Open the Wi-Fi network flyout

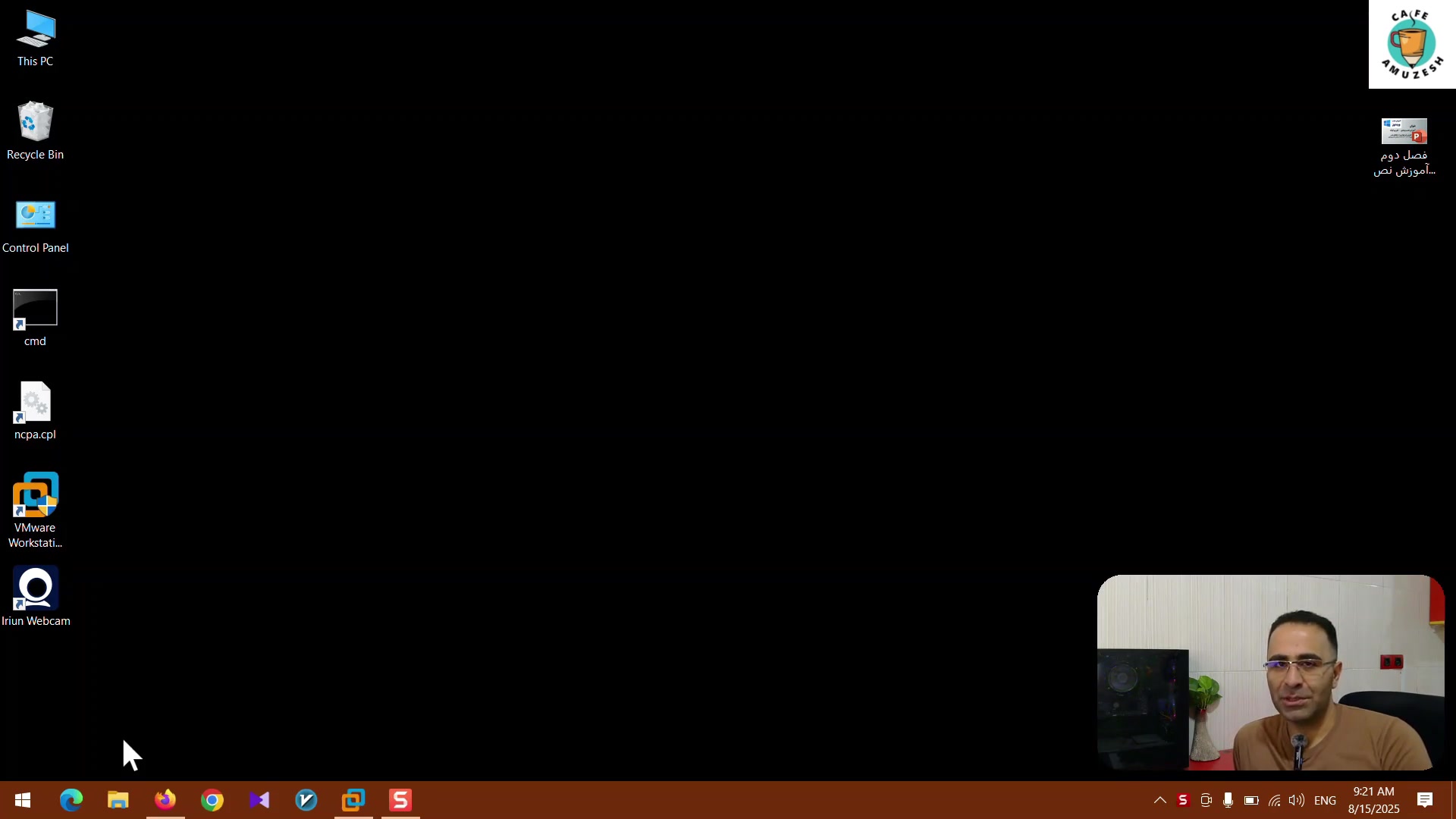click(1274, 800)
